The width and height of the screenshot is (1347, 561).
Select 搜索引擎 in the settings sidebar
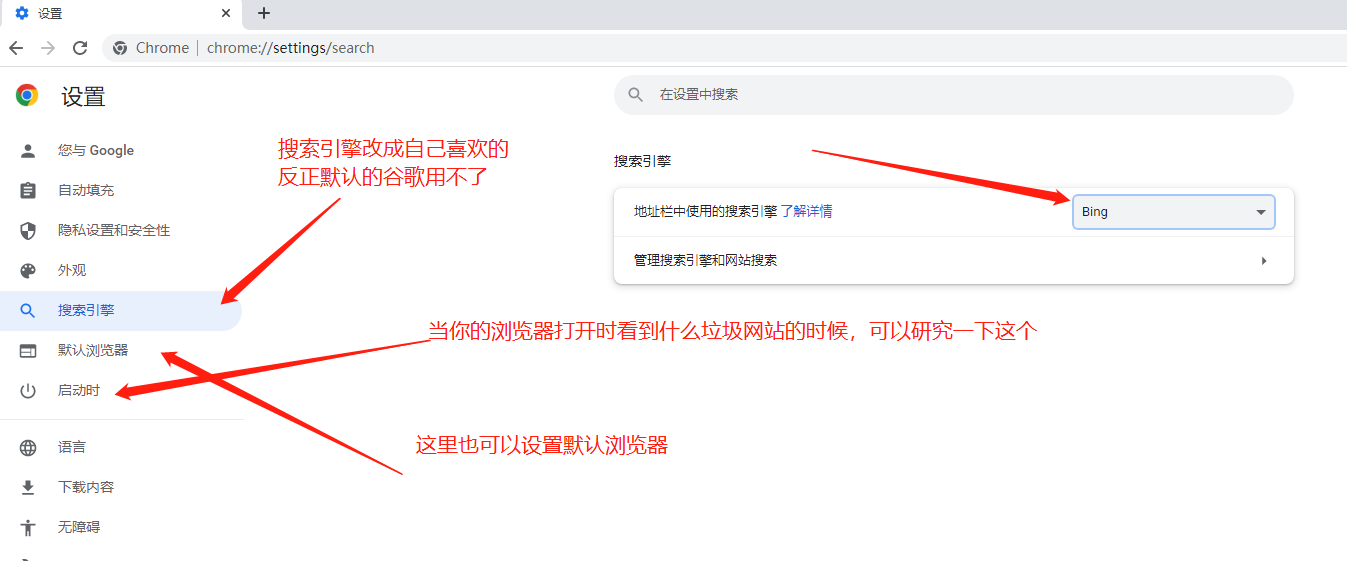86,311
